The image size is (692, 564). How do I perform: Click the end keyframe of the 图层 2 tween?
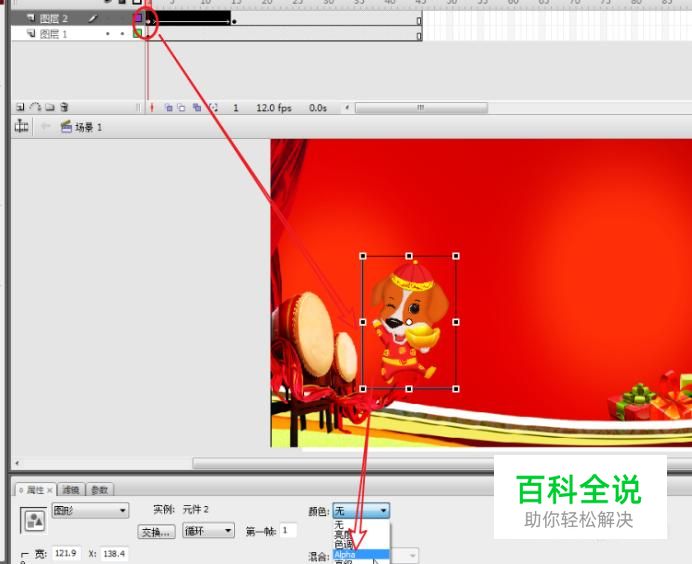pyautogui.click(x=234, y=21)
